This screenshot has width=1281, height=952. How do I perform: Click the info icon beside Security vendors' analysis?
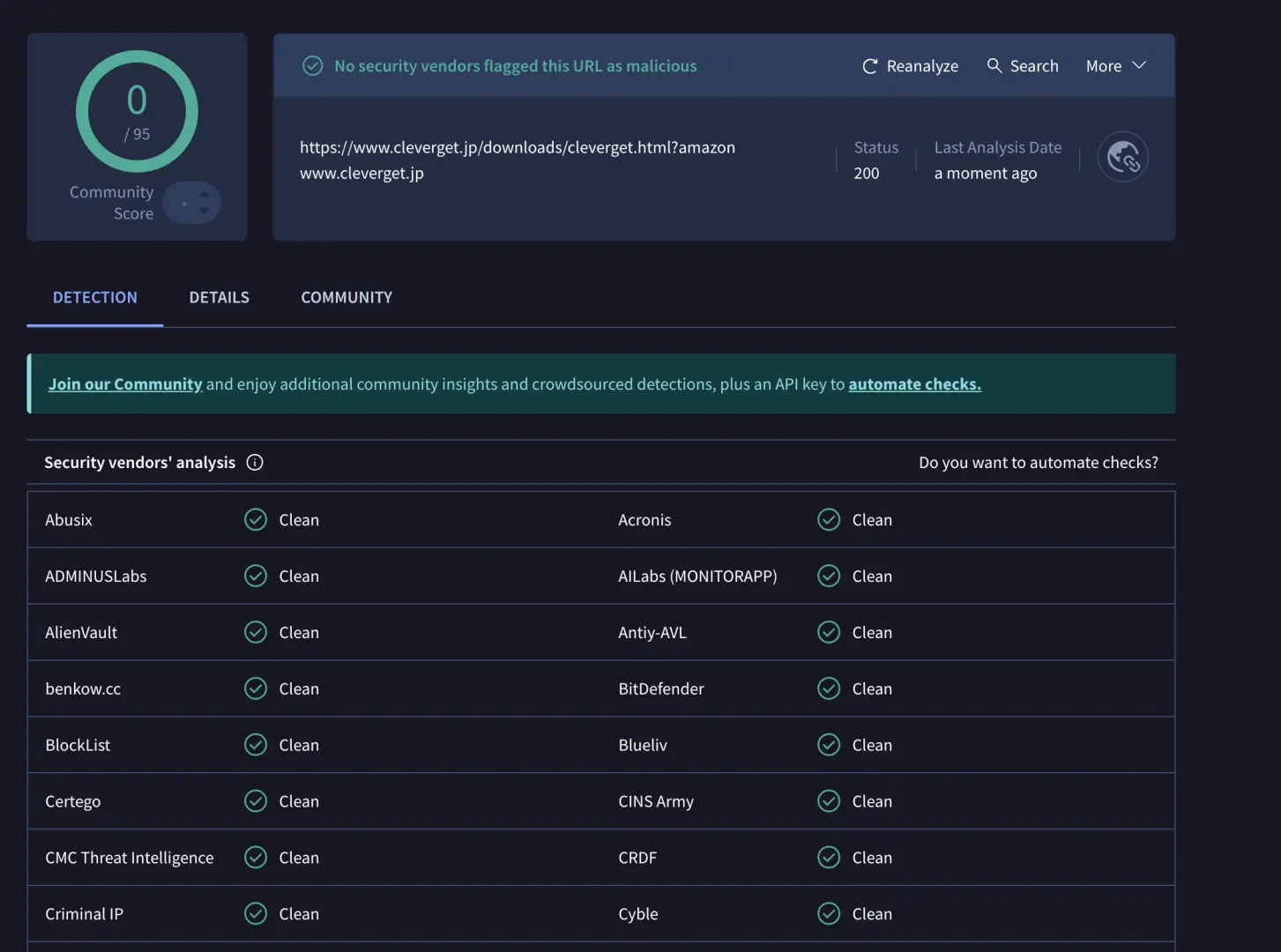pos(255,463)
